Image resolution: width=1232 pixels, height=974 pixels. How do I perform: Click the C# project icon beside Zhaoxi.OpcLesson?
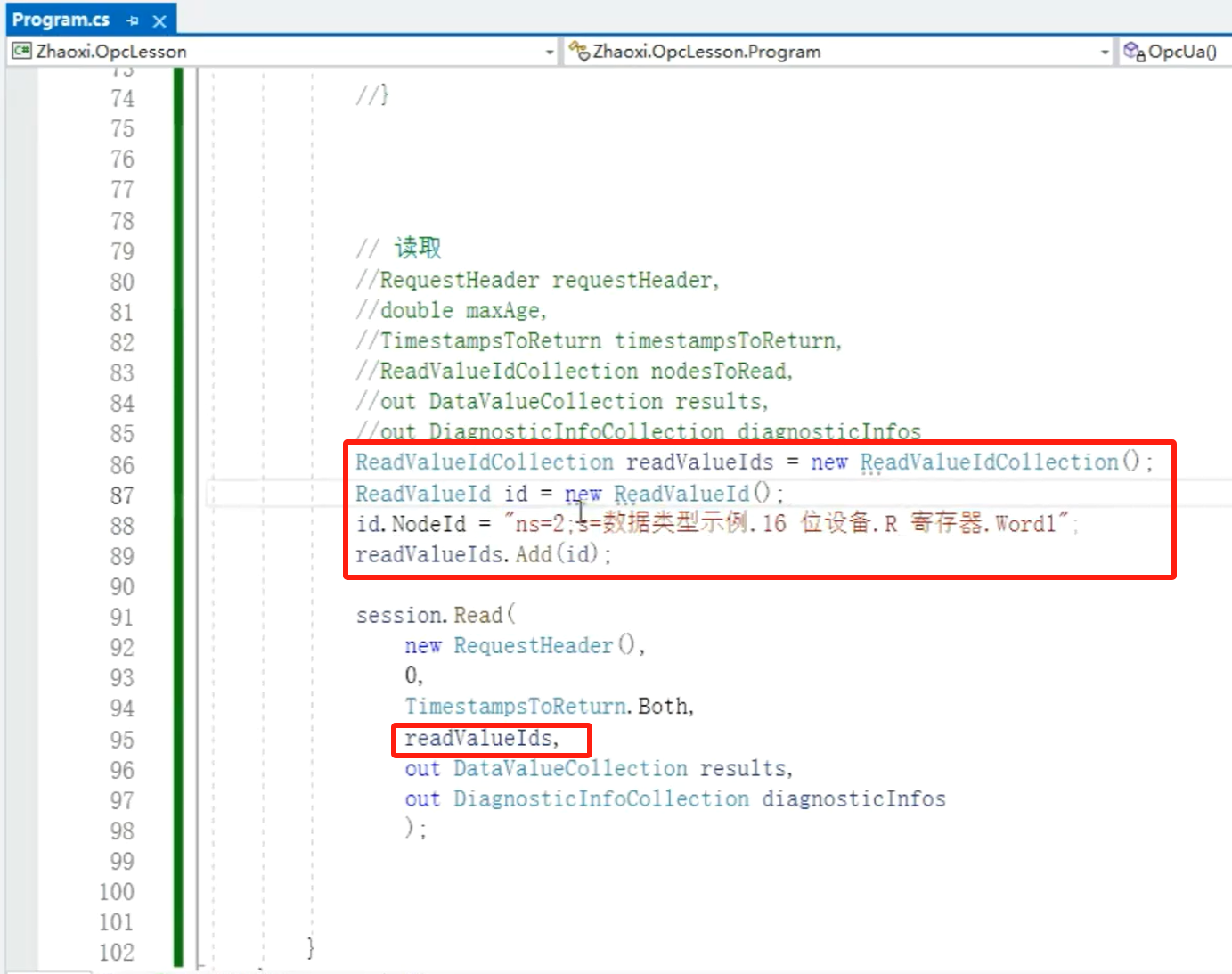21,52
